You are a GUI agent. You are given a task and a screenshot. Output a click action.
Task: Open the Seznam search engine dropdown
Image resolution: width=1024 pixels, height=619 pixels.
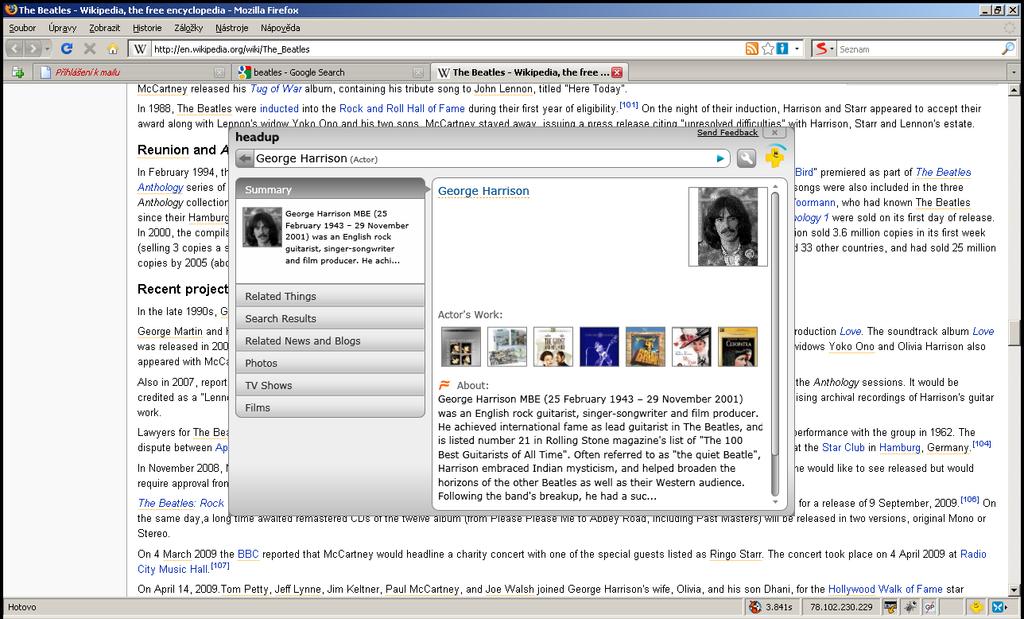[x=824, y=49]
